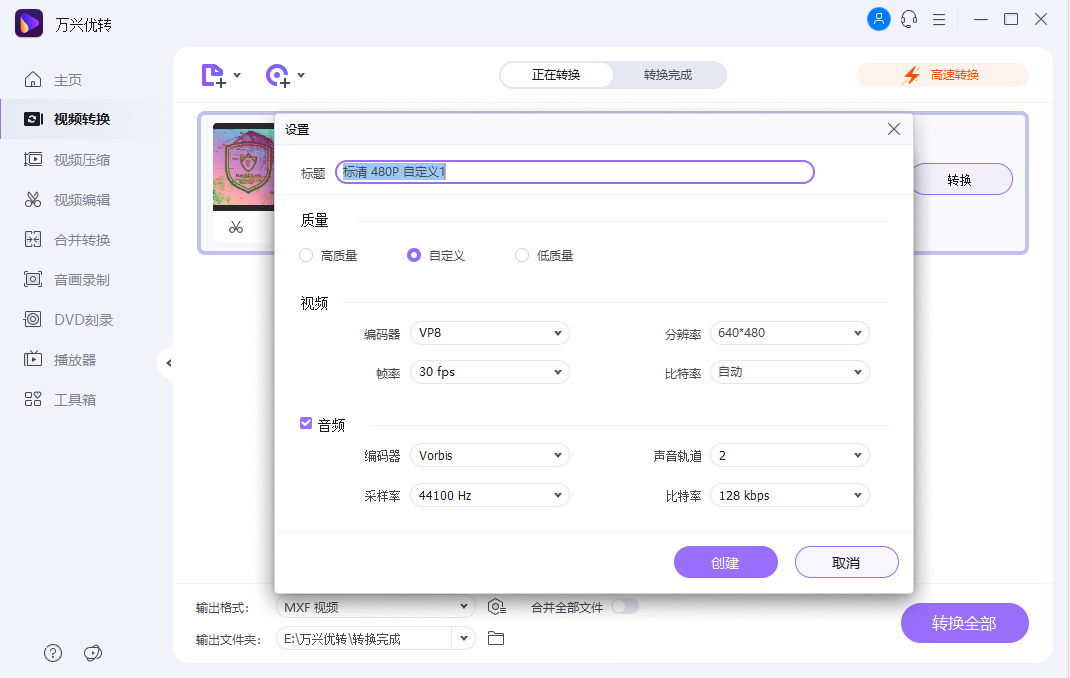Expand the 输出格式 MXF 视频 dropdown
The width and height of the screenshot is (1070, 678).
pos(374,606)
